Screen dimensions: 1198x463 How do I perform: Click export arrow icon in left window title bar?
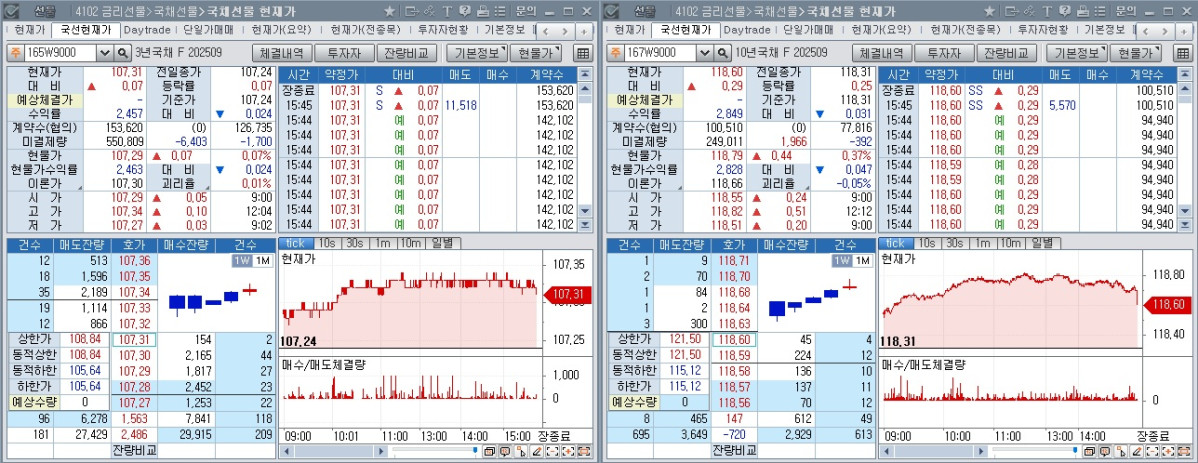[413, 11]
